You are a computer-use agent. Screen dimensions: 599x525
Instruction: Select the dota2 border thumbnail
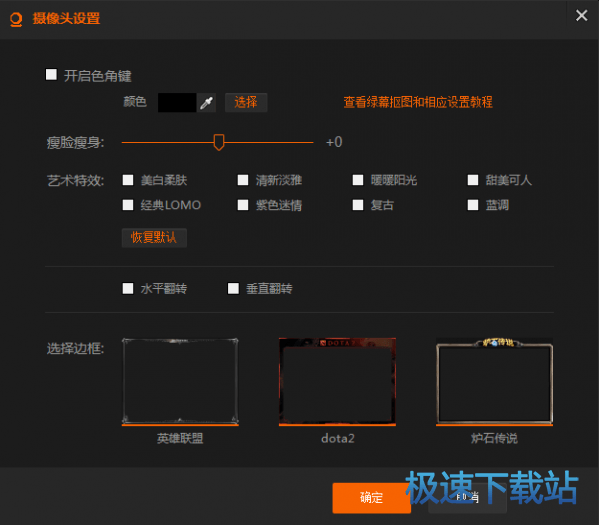point(337,382)
